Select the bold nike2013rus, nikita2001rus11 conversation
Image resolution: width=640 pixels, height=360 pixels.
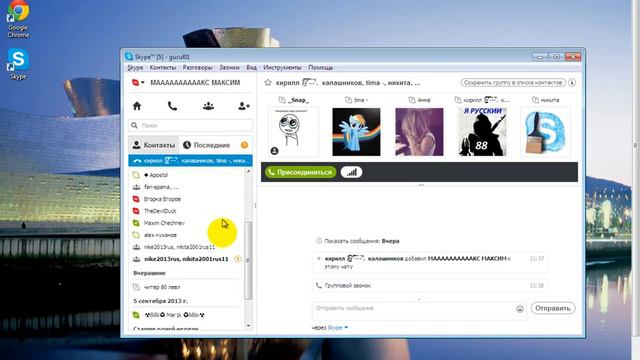[186, 259]
